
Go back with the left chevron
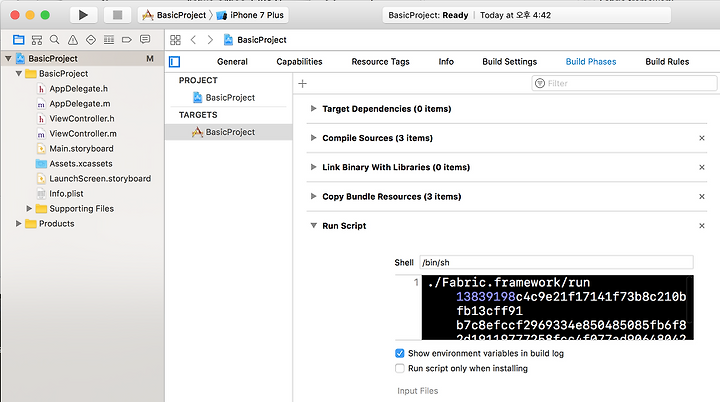193,40
